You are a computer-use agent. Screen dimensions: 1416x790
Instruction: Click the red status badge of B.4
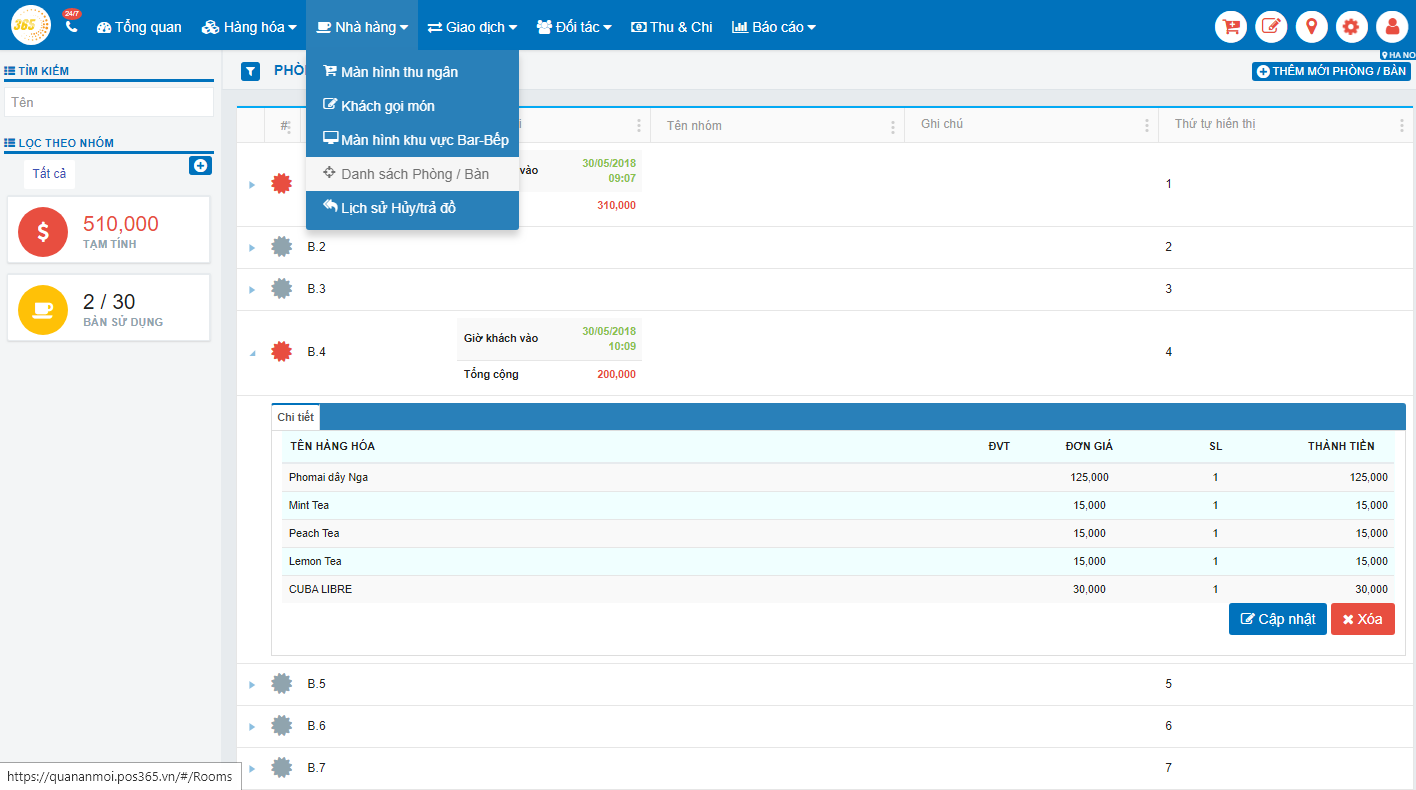[x=282, y=352]
